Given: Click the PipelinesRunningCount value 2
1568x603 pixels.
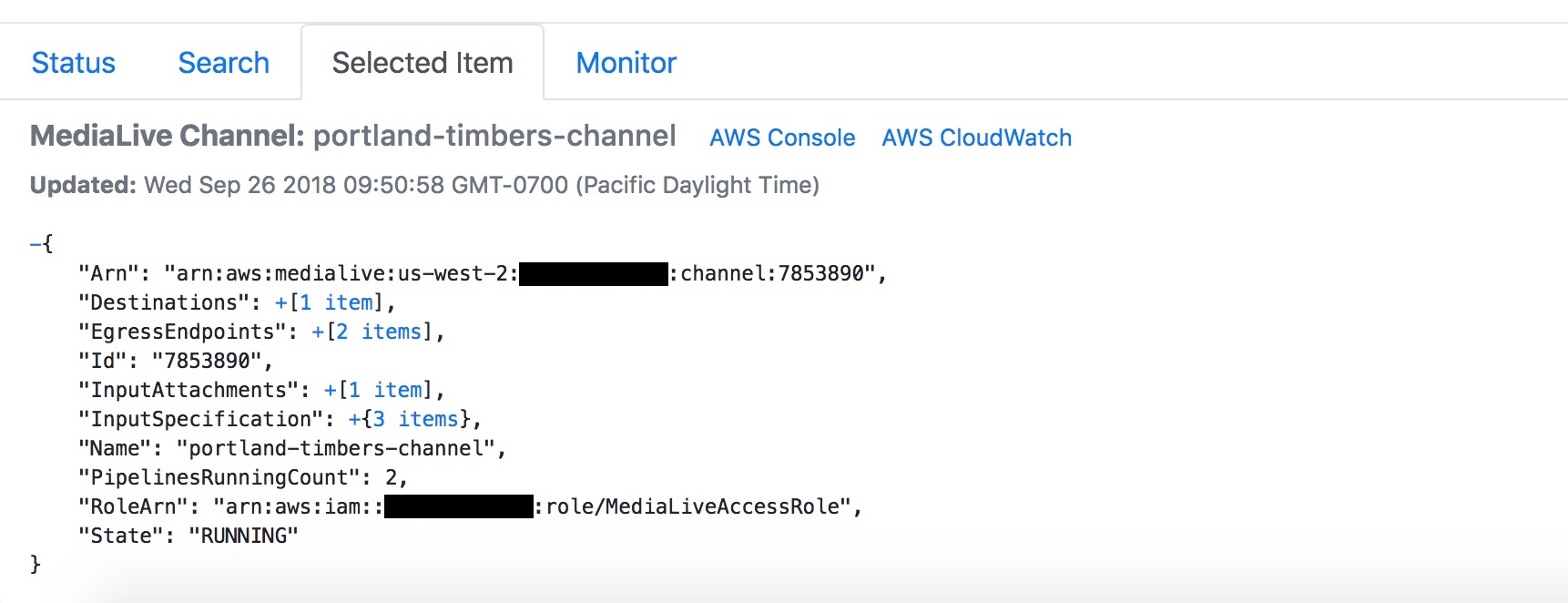Looking at the screenshot, I should click(x=392, y=477).
